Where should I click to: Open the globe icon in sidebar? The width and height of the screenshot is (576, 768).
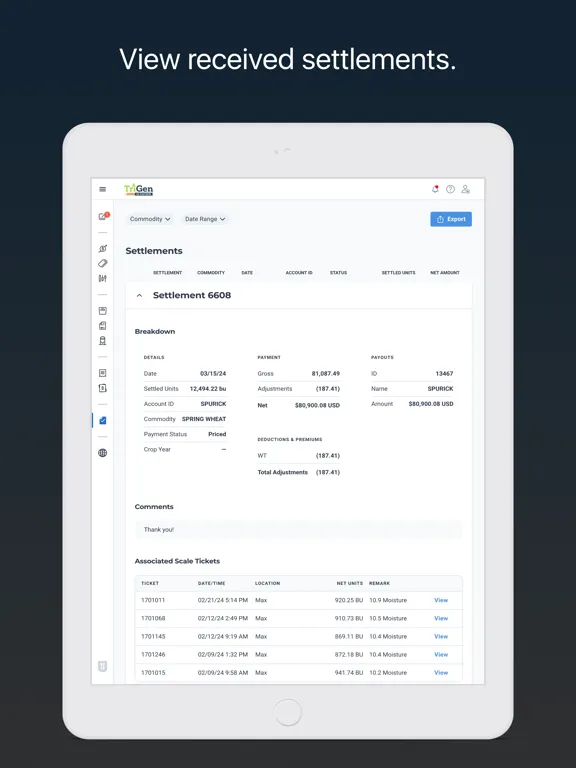[x=102, y=453]
